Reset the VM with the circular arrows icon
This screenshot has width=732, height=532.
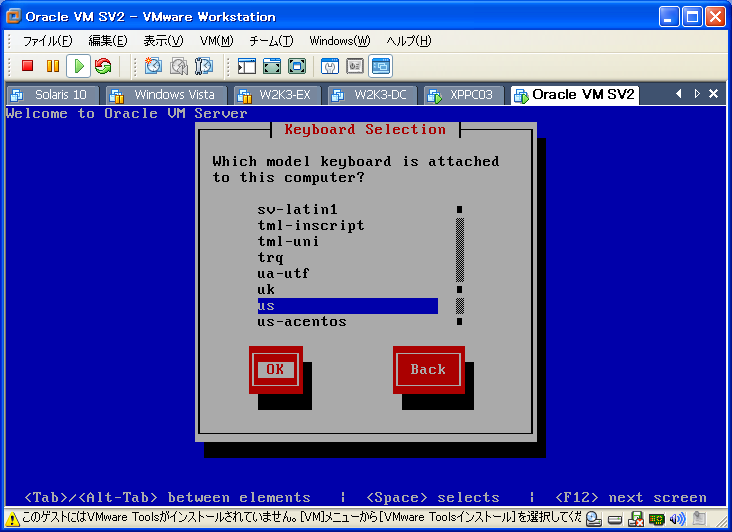(103, 66)
